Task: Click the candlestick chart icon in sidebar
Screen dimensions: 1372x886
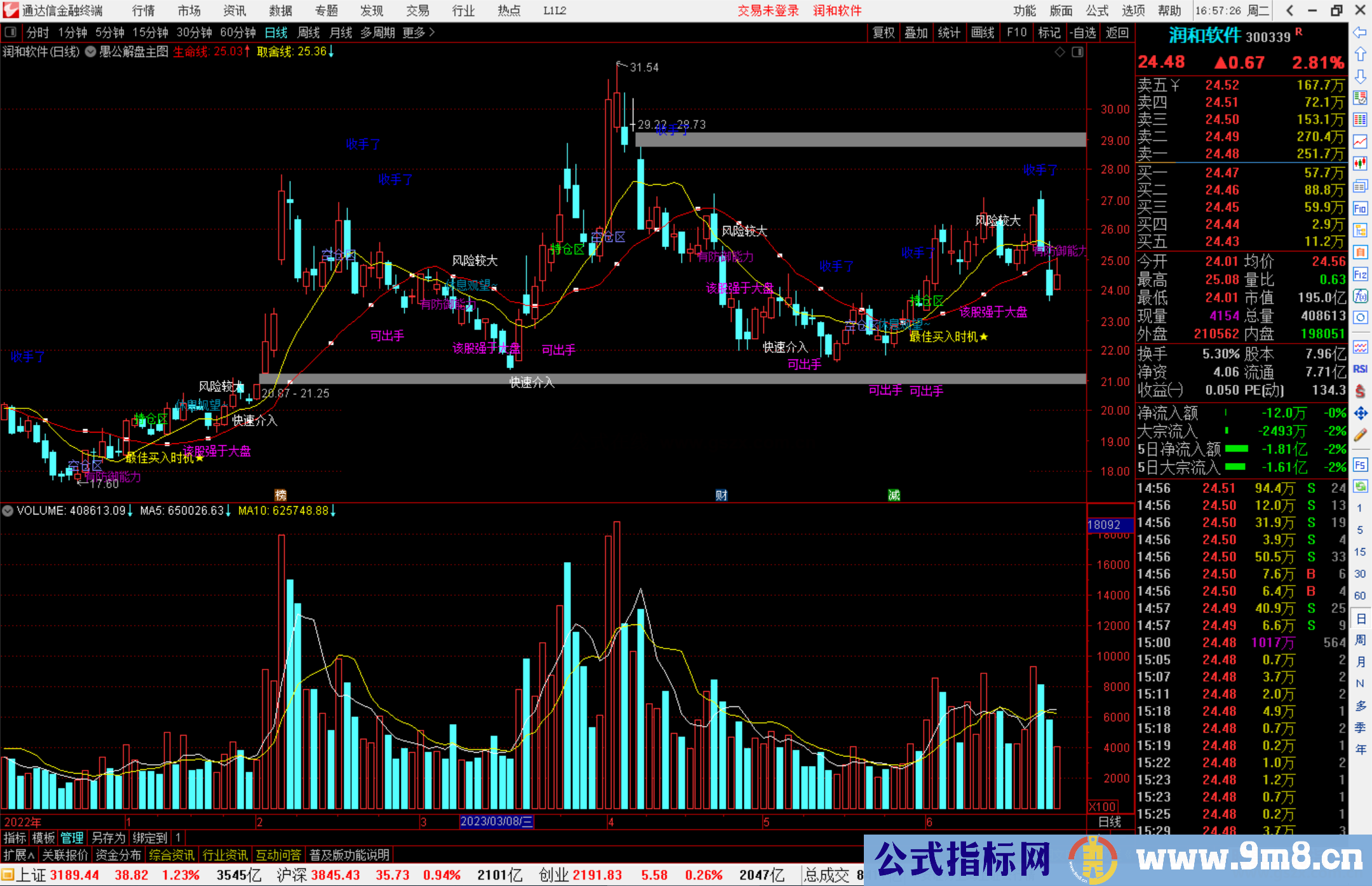Action: (x=1360, y=164)
